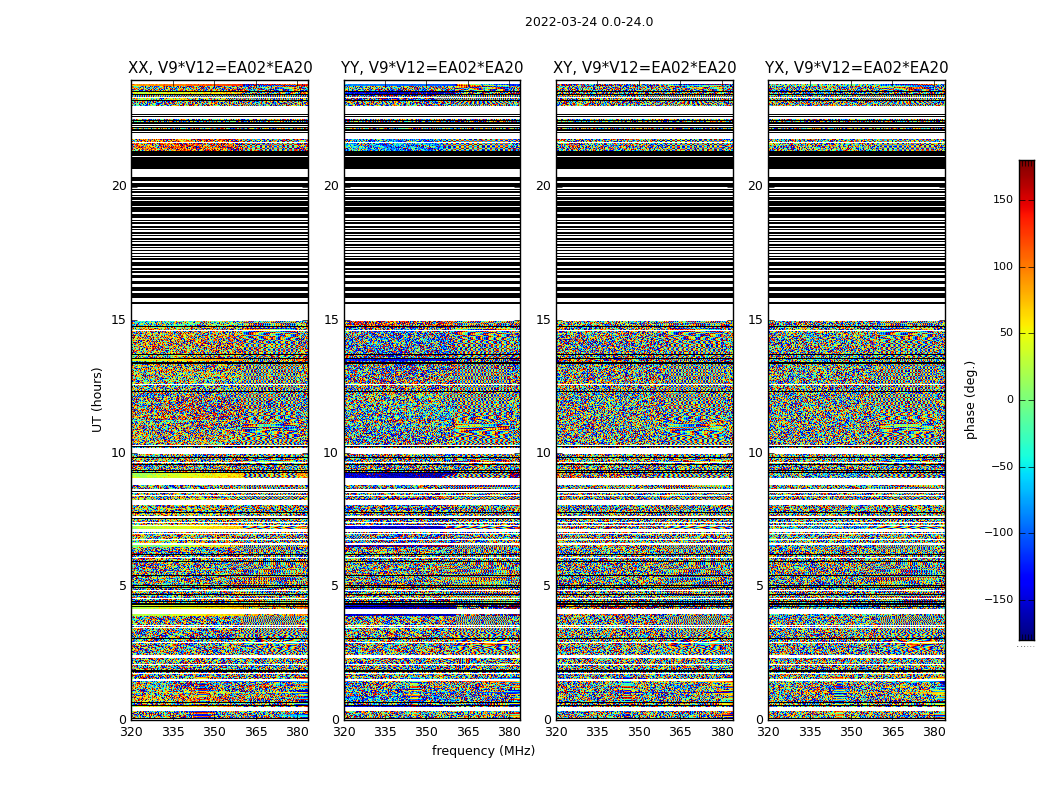Click inside the YY polarization phase plot

click(x=433, y=400)
